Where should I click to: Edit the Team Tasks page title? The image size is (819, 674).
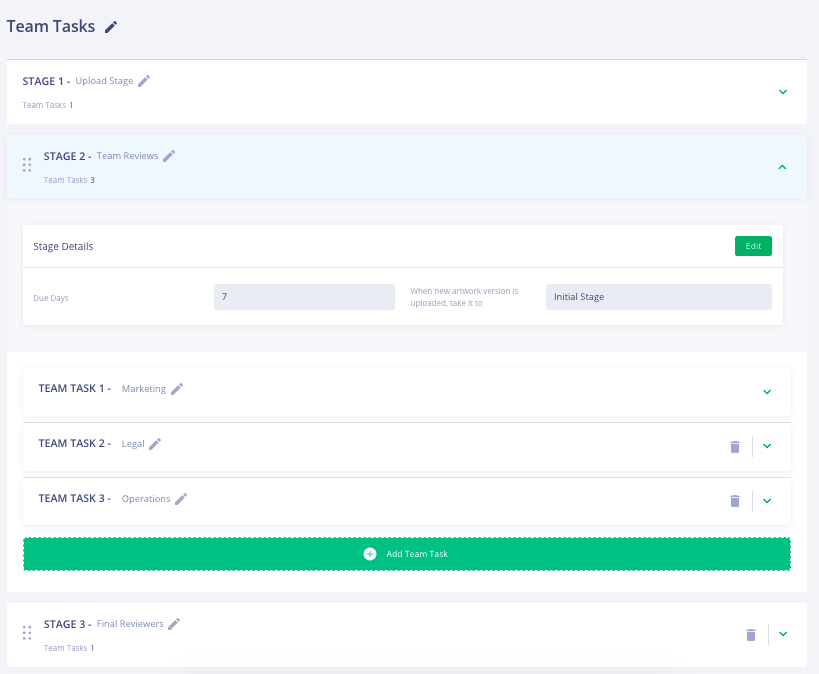coord(111,27)
